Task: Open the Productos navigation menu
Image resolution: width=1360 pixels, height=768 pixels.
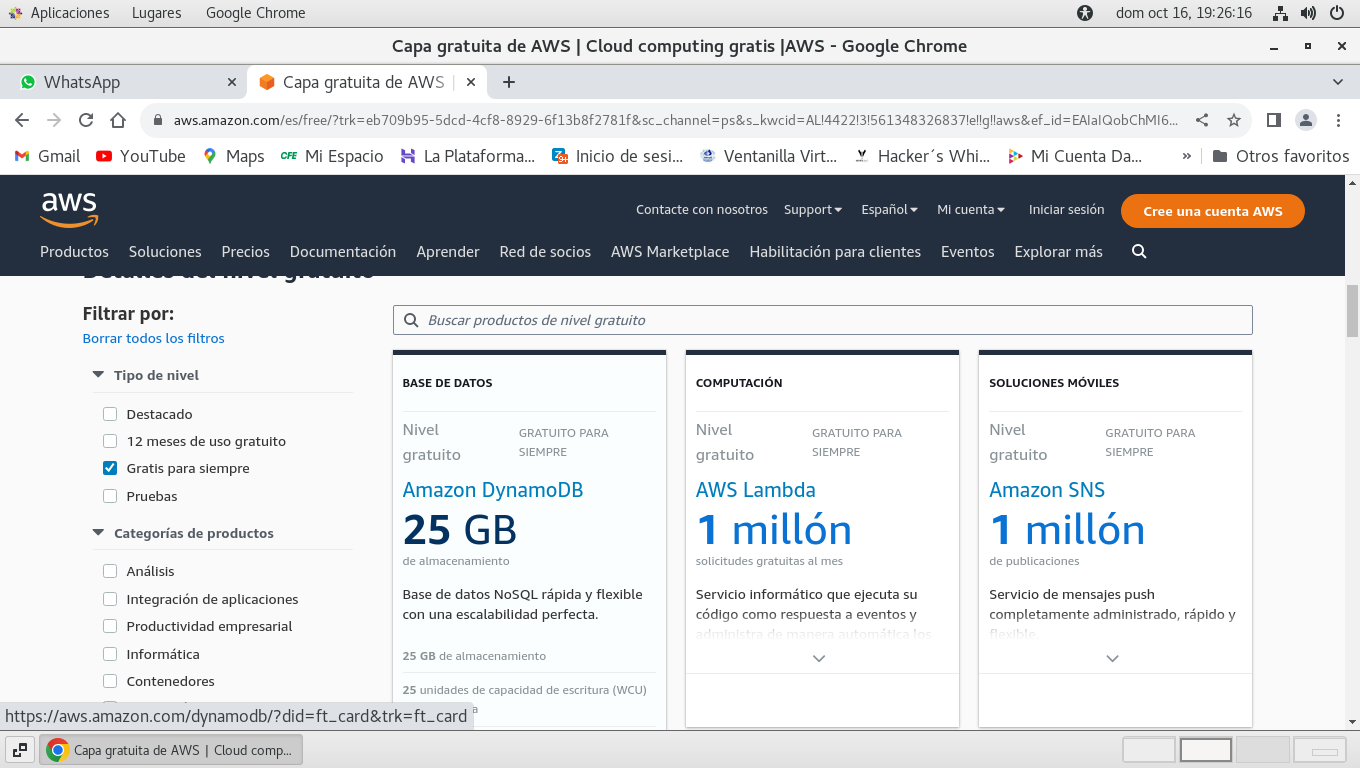Action: pyautogui.click(x=74, y=252)
